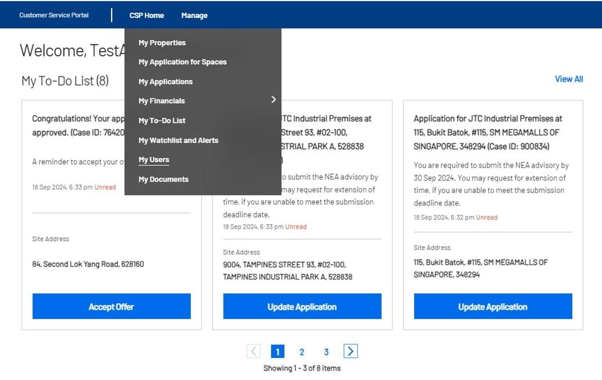Click Unread status on the Congratulations card
Viewport: 602px width, 380px height.
(x=105, y=187)
